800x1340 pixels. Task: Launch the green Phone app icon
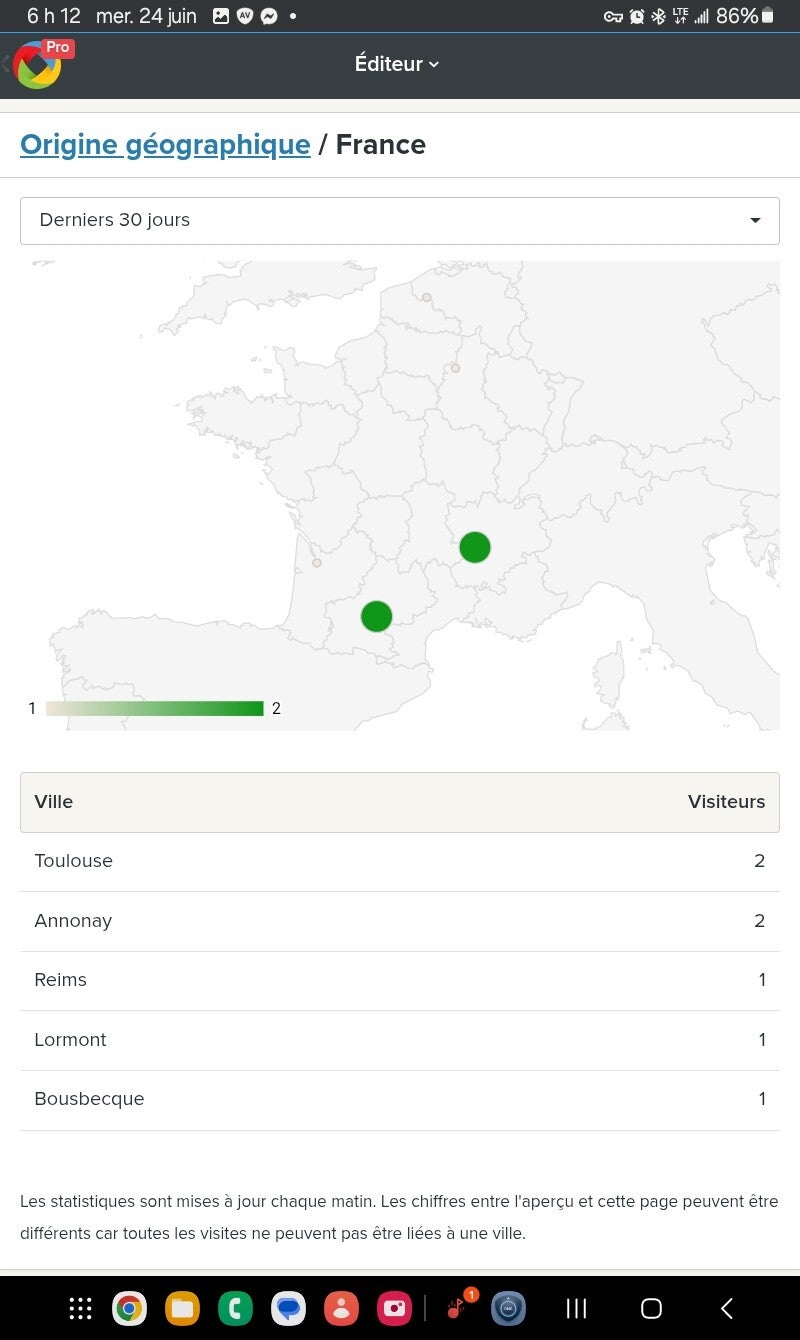coord(235,1308)
